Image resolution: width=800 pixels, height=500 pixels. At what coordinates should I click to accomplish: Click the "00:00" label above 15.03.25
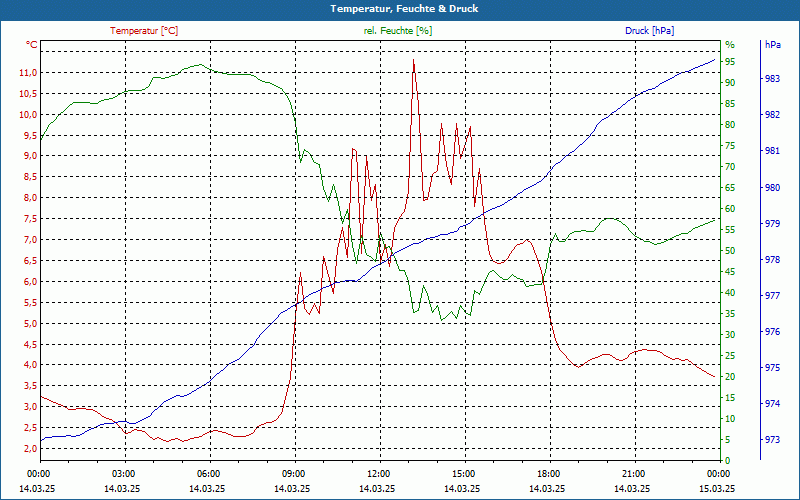(718, 473)
